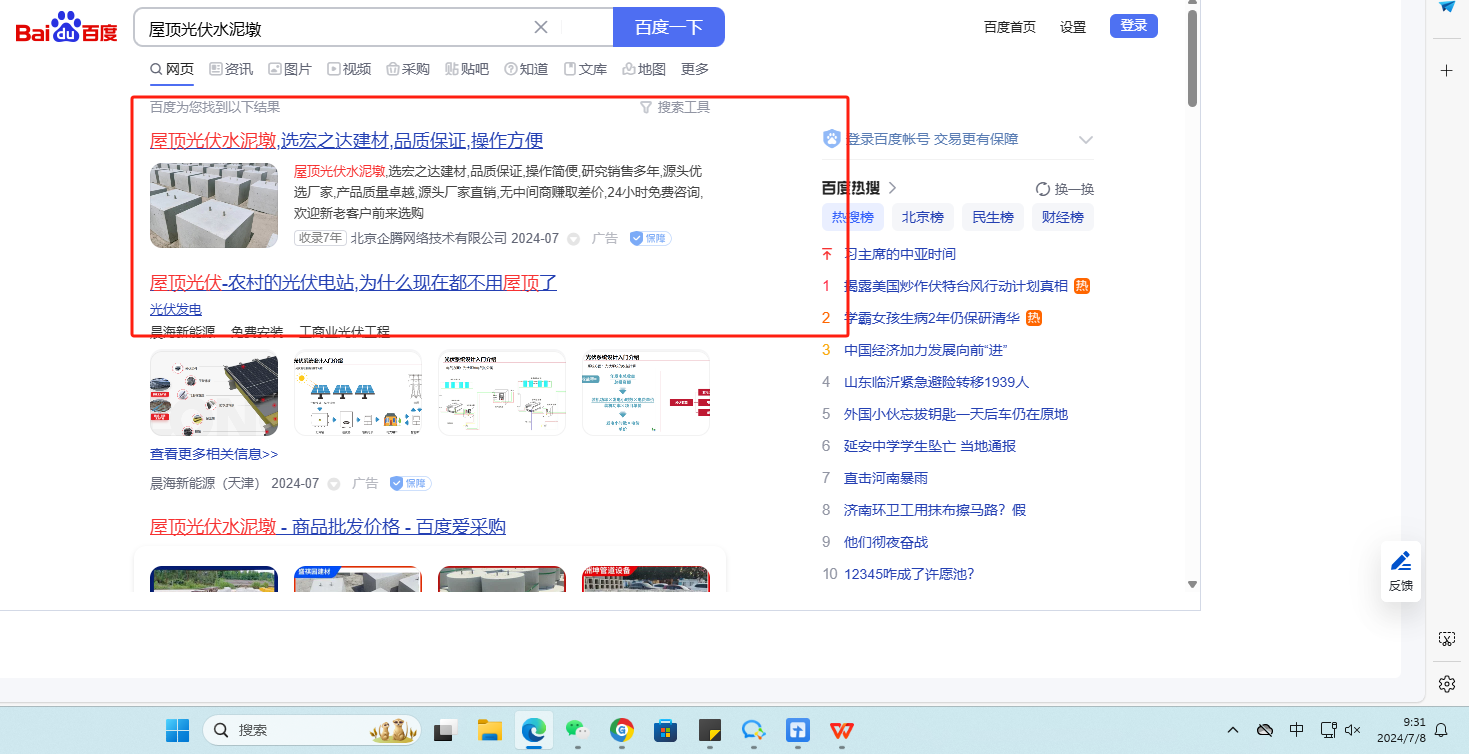Switch to the 财经榜 tab

pyautogui.click(x=1063, y=217)
